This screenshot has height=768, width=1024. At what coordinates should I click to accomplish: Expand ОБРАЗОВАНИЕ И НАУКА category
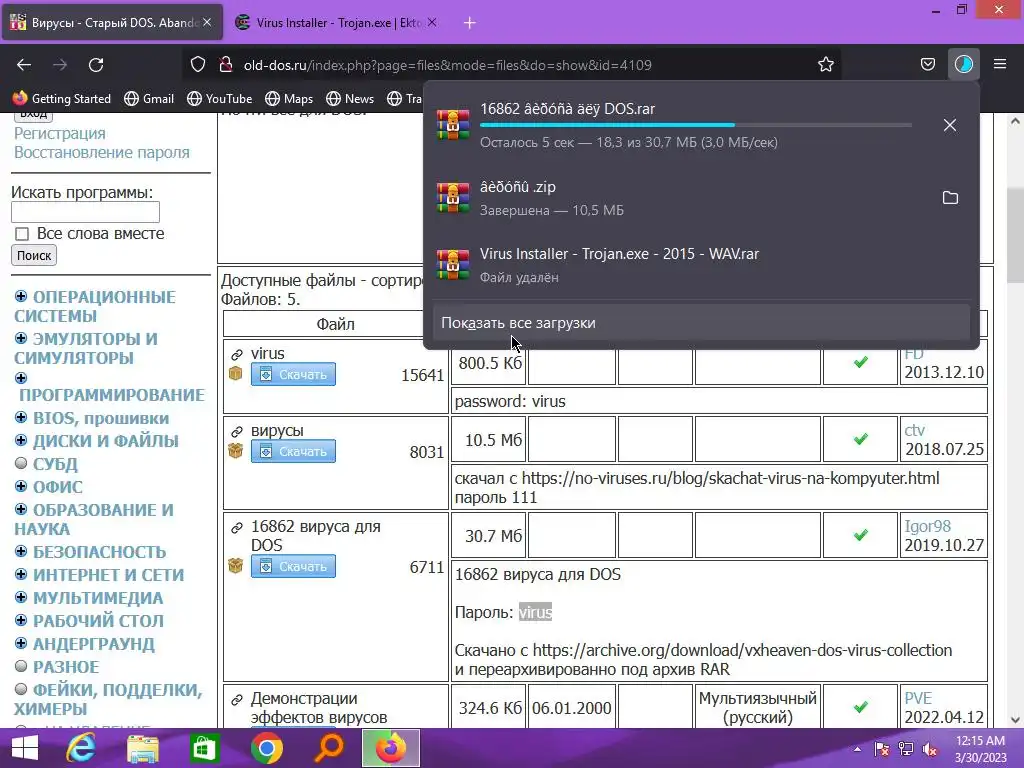point(21,509)
